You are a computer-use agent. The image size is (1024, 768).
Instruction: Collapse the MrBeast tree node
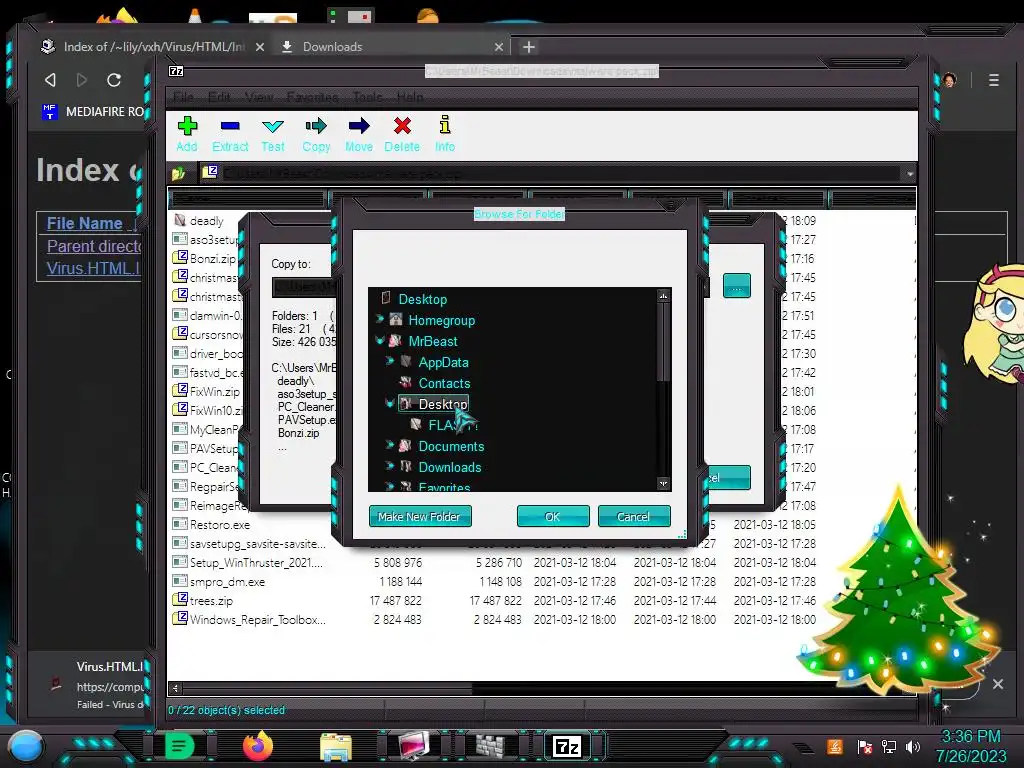(x=379, y=340)
